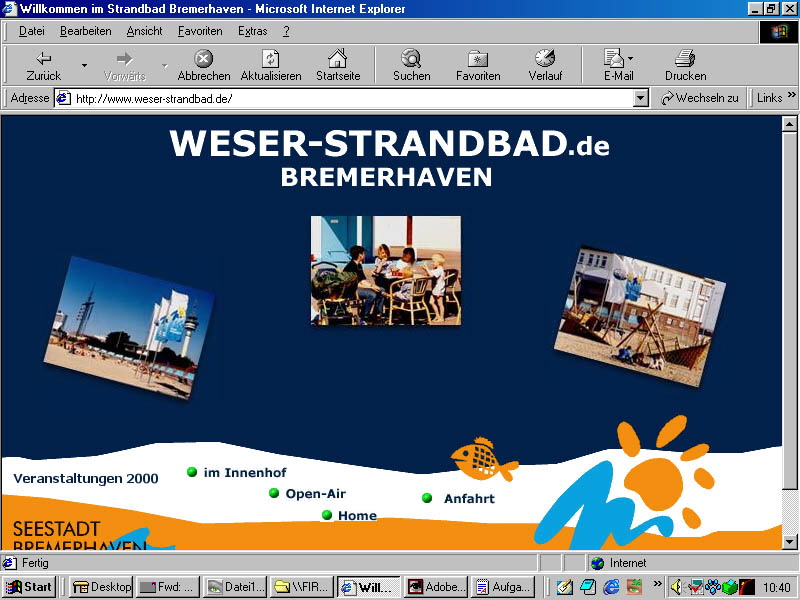Click the scrollbar down arrow

789,542
